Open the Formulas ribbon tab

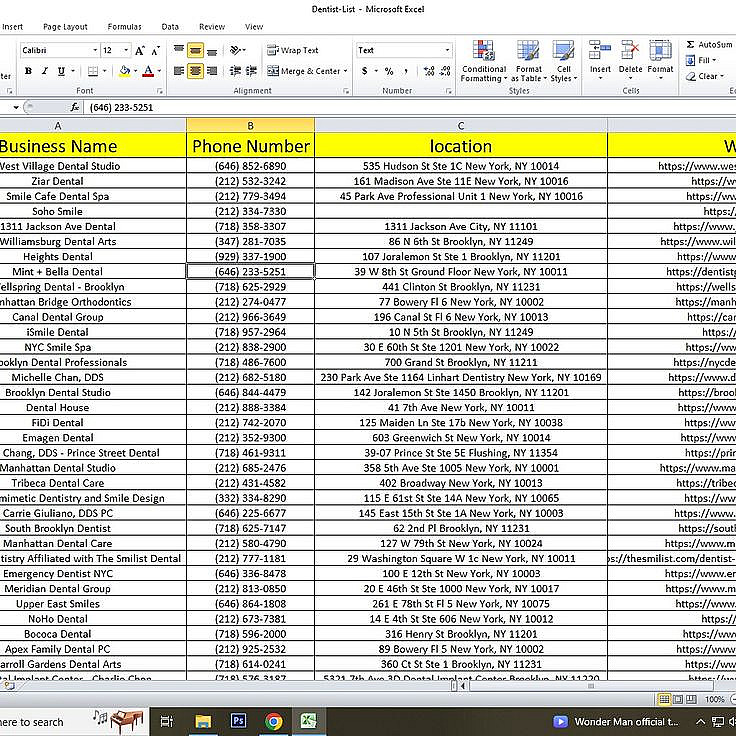point(124,27)
